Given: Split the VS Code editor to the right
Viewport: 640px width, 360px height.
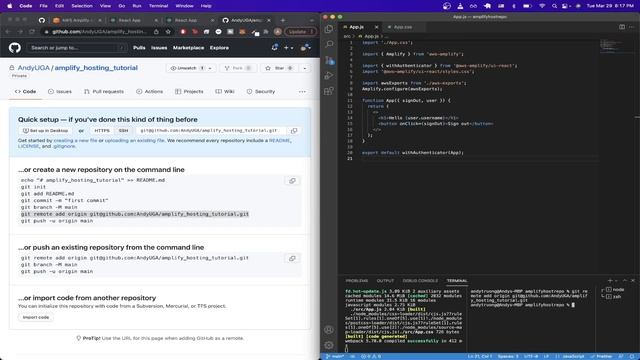Looking at the screenshot, I should point(622,27).
